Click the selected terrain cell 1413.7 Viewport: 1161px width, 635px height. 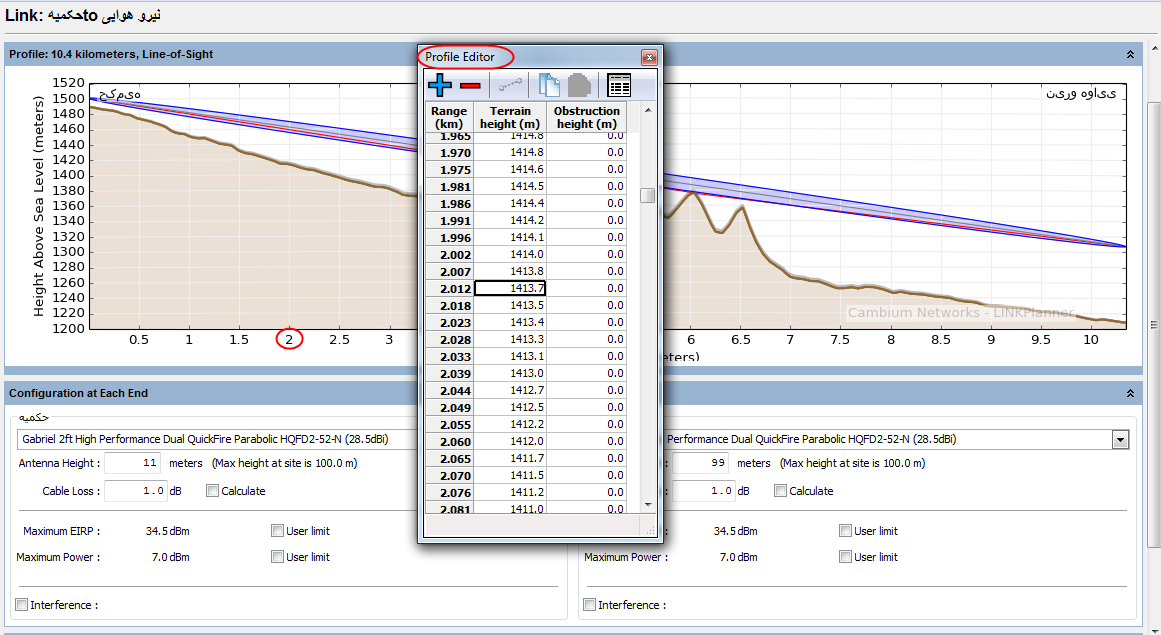(509, 288)
